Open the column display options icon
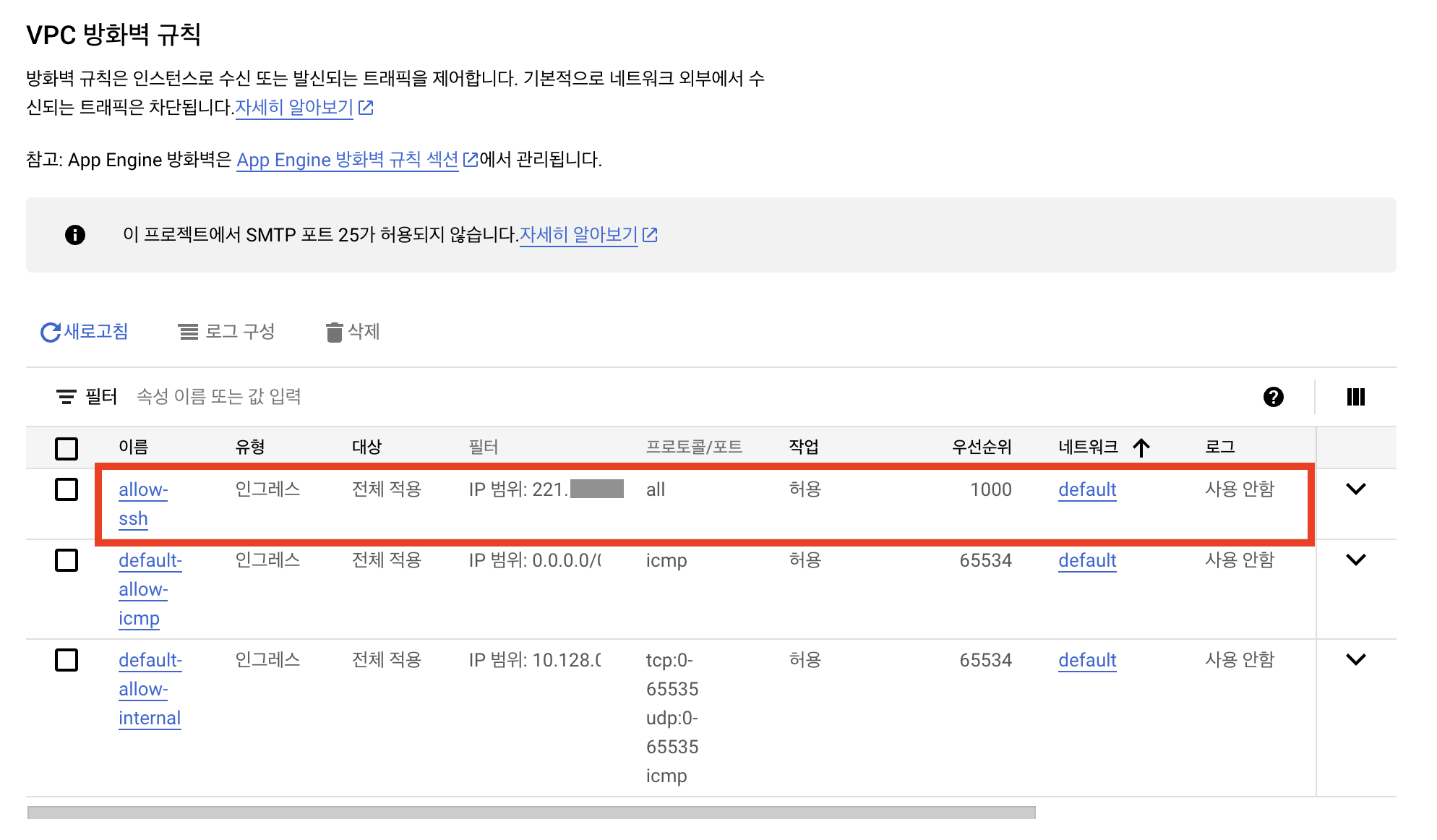Image resolution: width=1437 pixels, height=840 pixels. [1355, 397]
